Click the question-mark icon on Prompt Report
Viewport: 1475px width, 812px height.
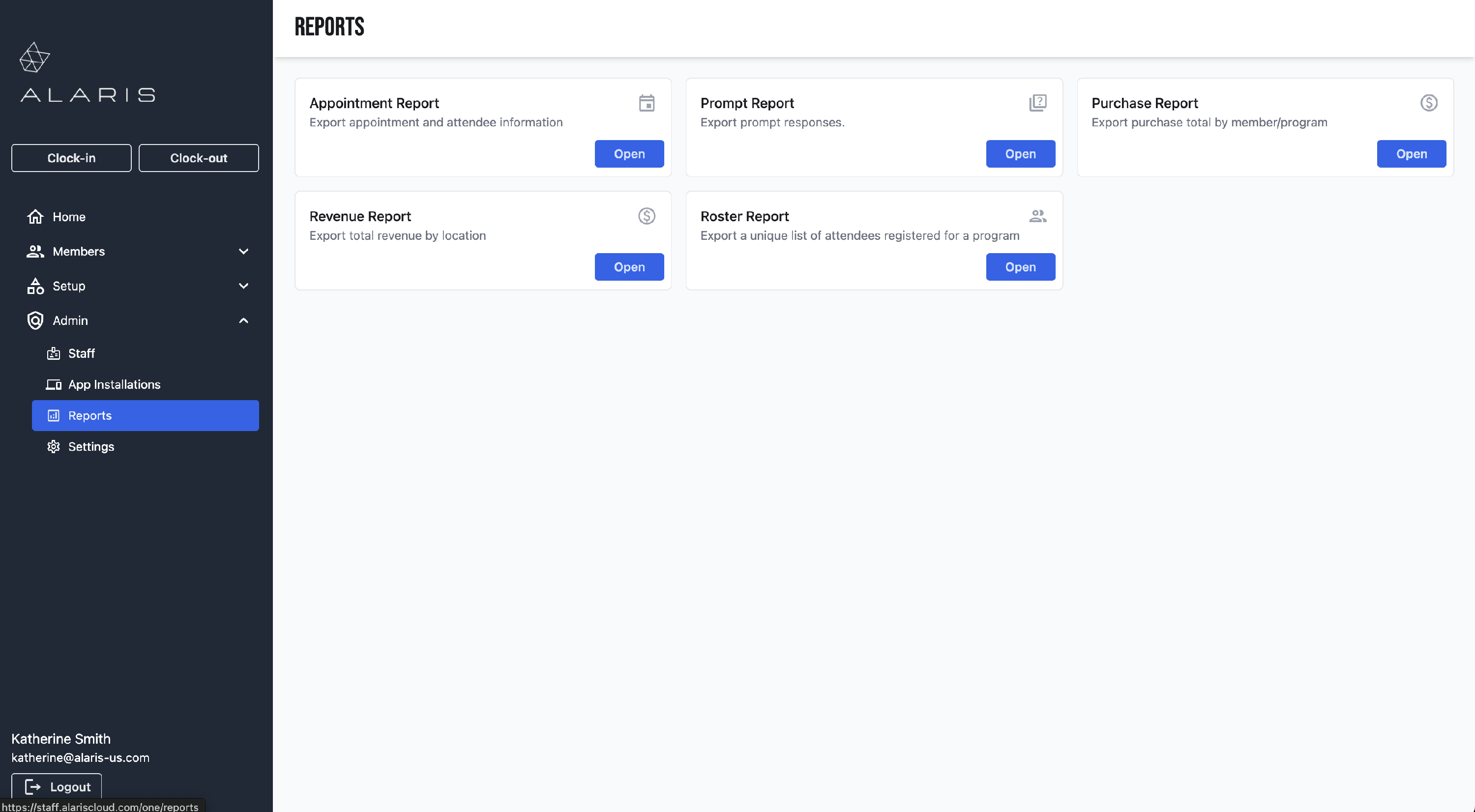tap(1037, 103)
